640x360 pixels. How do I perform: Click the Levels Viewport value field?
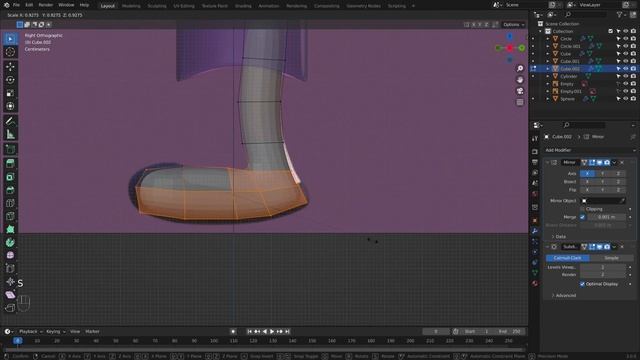pos(602,267)
